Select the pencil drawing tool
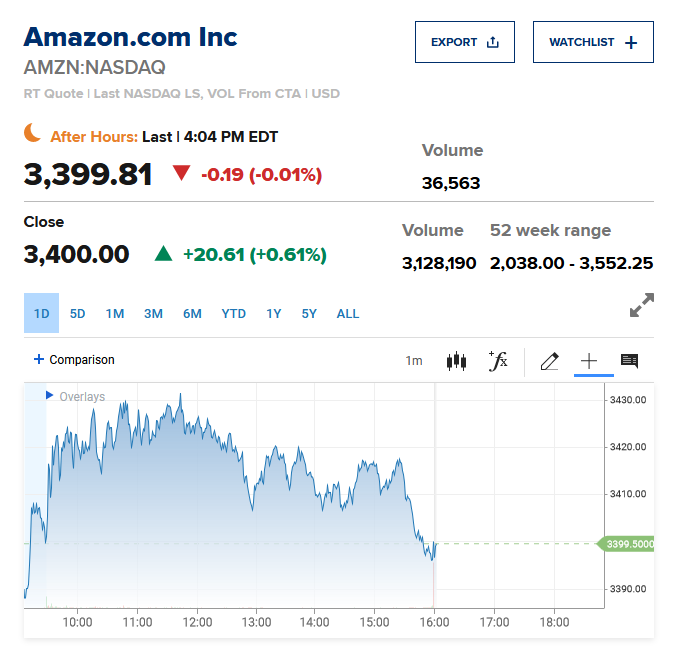The image size is (675, 650). tap(549, 361)
